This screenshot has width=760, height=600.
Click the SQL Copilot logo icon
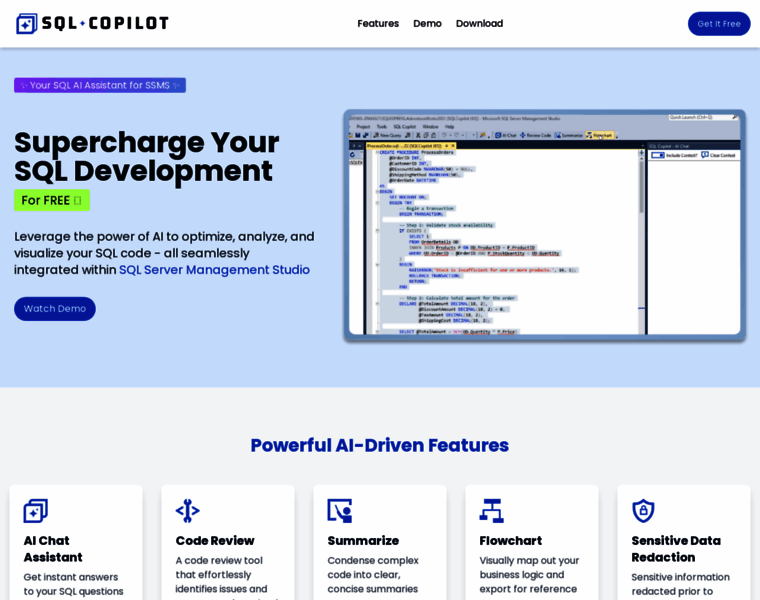click(27, 23)
